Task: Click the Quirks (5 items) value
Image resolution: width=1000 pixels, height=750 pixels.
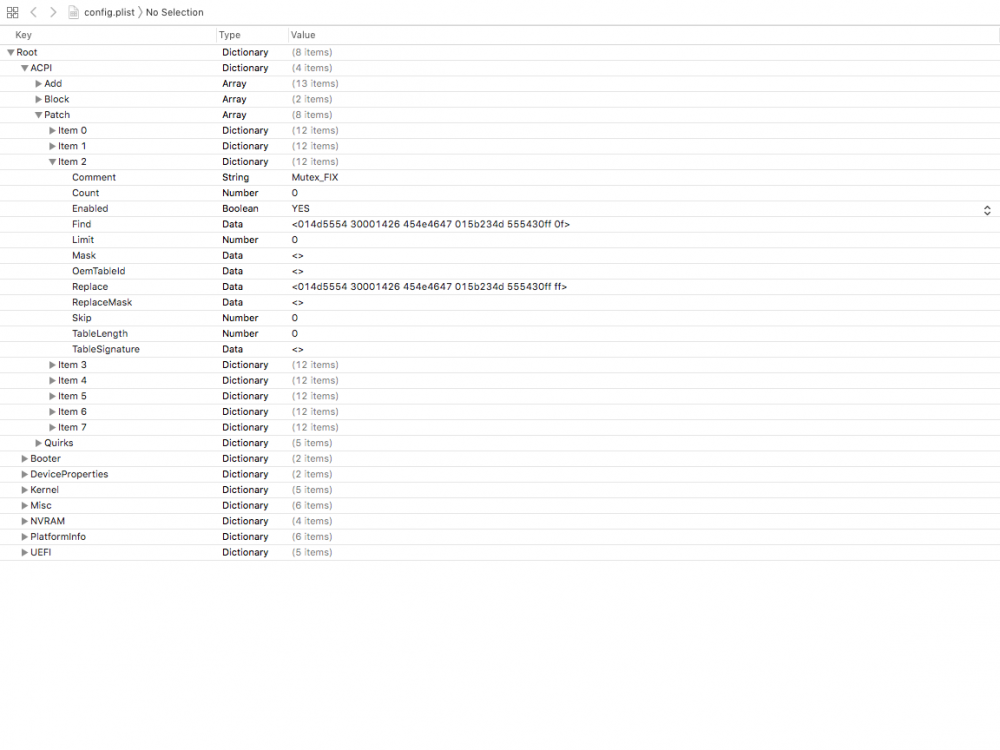Action: 312,443
